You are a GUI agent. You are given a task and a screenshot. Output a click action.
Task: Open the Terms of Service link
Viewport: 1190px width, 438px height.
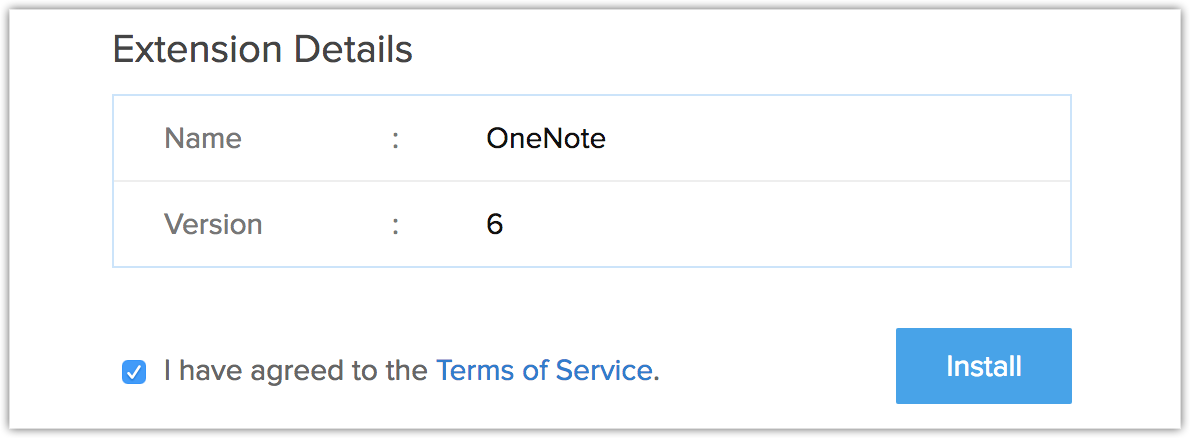544,371
